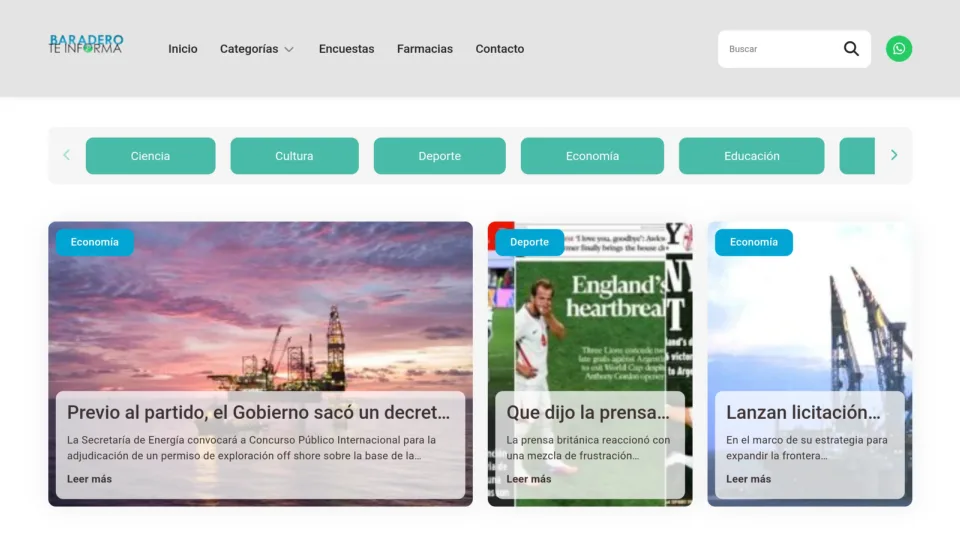Select the Economía category button in carousel

[592, 156]
